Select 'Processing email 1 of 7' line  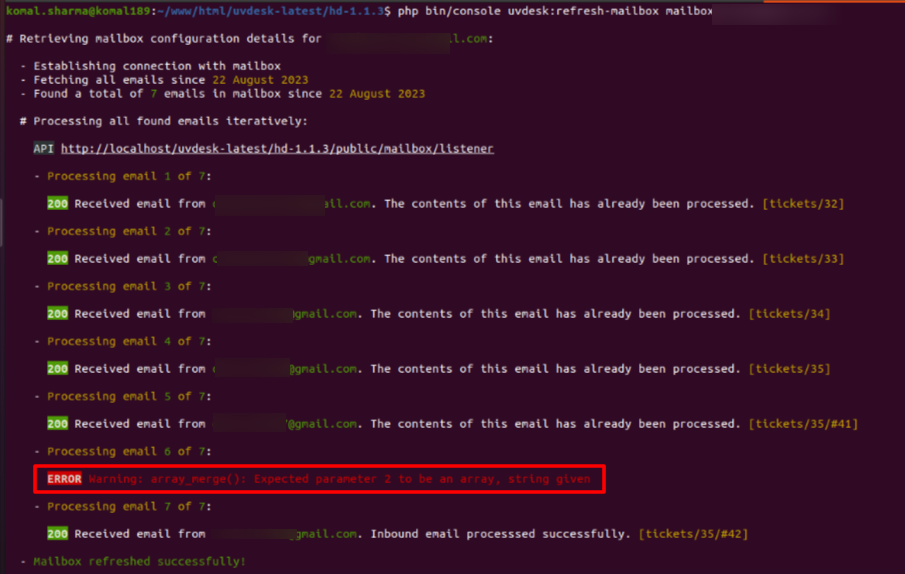point(123,176)
